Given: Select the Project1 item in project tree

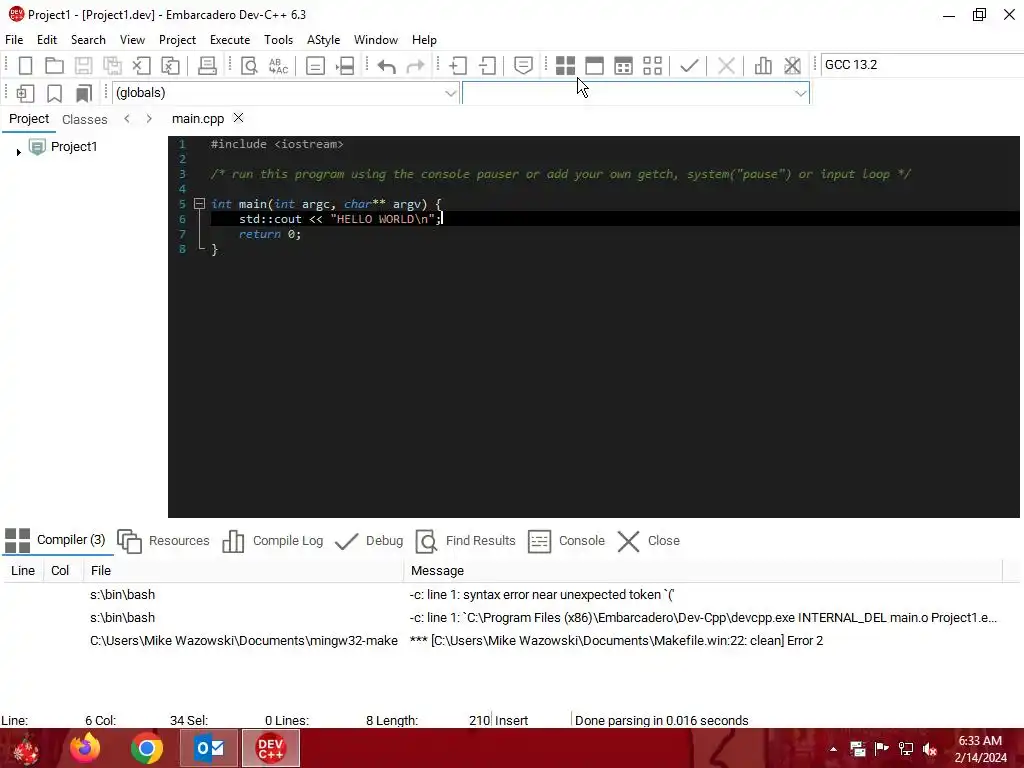Looking at the screenshot, I should point(74,147).
